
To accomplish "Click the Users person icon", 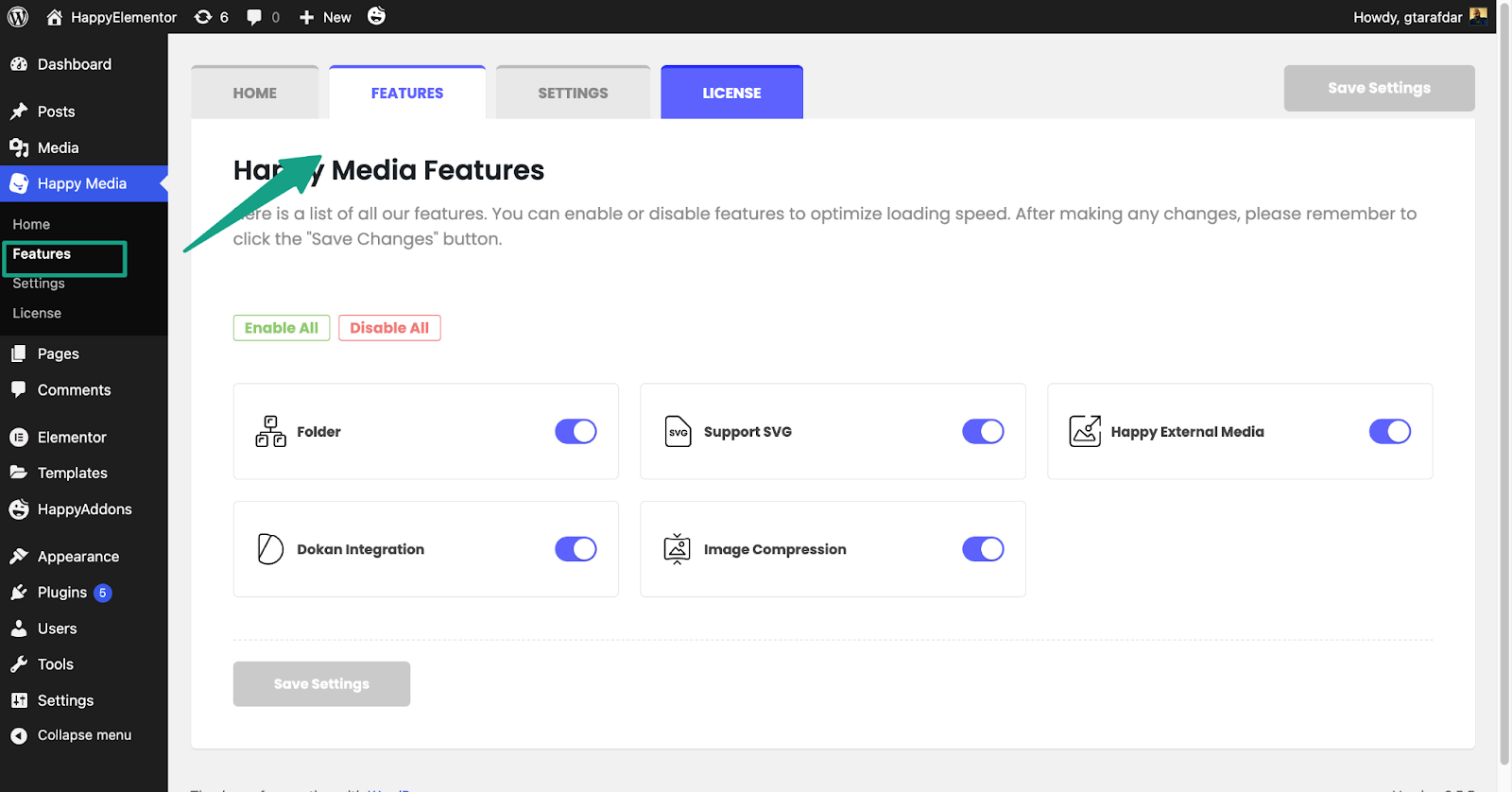I will [x=19, y=628].
